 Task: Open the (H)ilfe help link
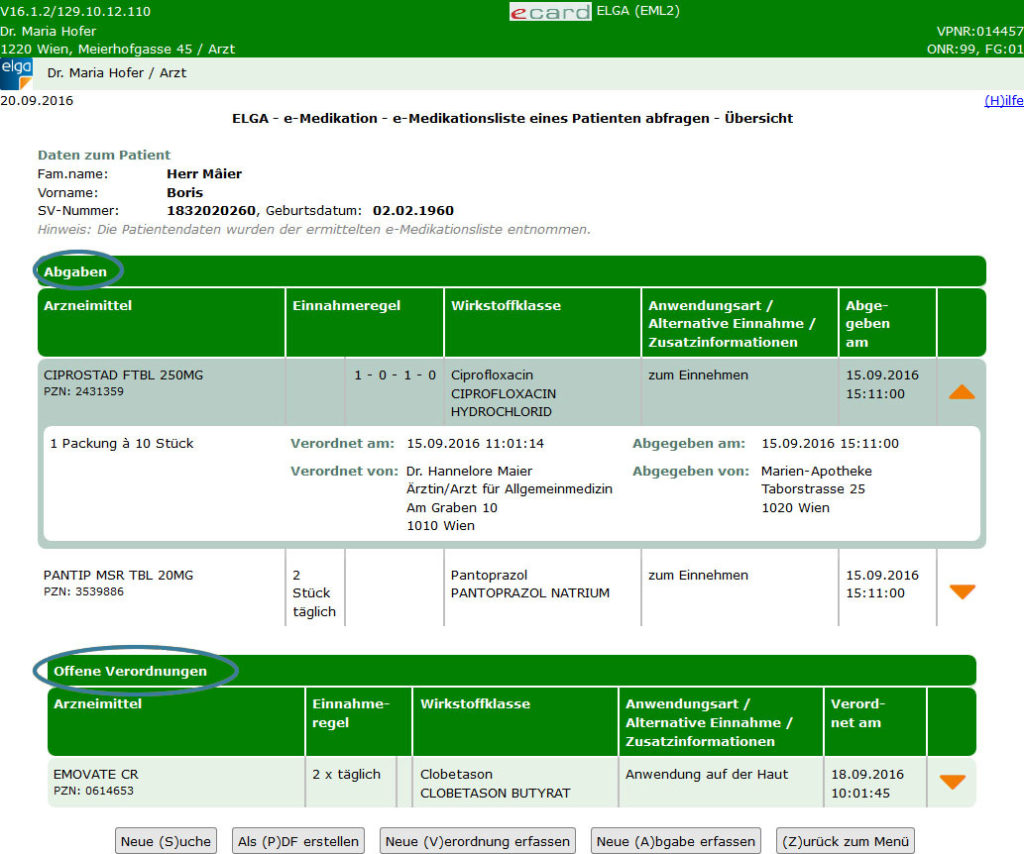click(x=1003, y=101)
